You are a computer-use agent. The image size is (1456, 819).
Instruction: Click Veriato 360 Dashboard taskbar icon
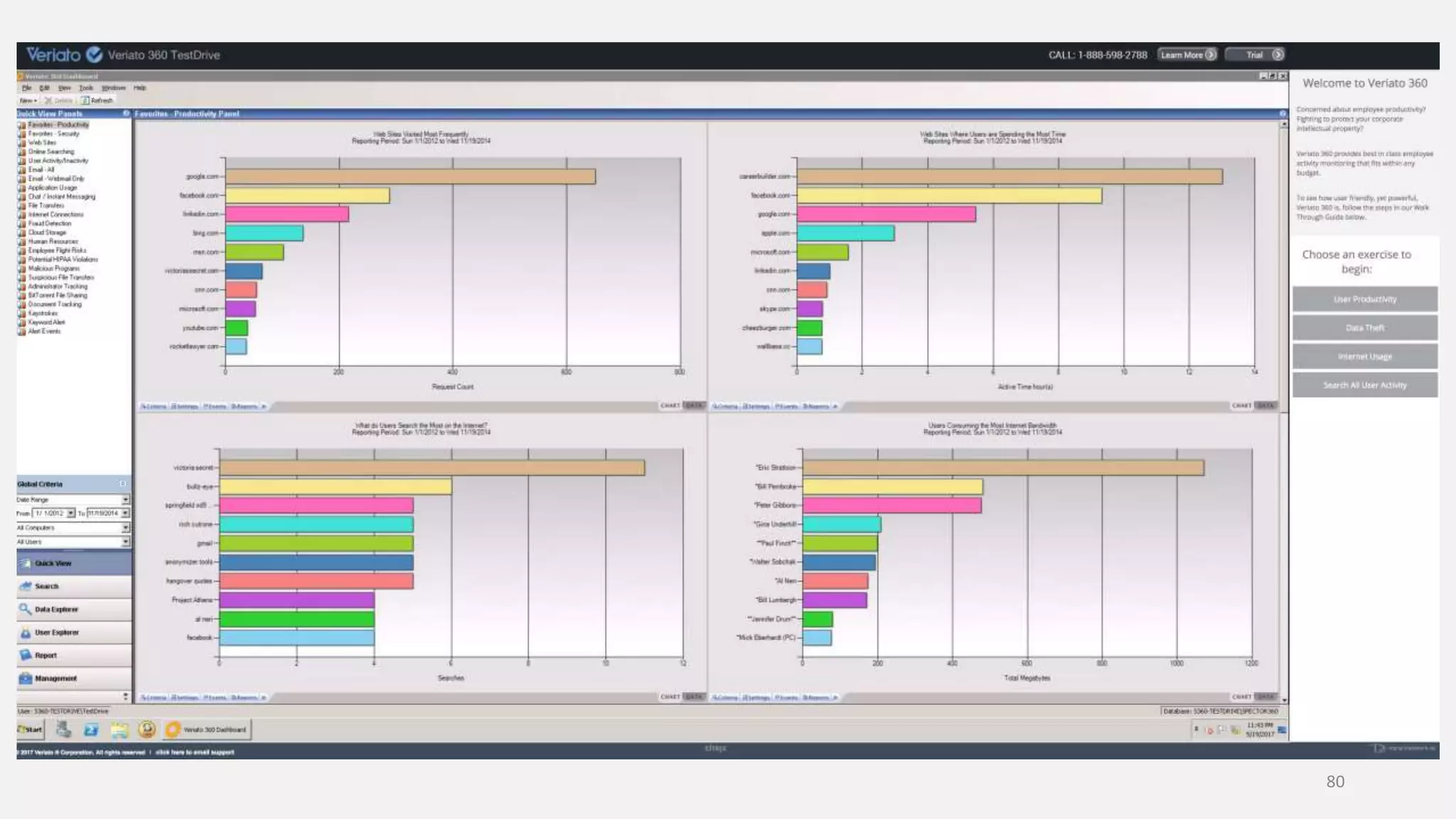[x=173, y=729]
